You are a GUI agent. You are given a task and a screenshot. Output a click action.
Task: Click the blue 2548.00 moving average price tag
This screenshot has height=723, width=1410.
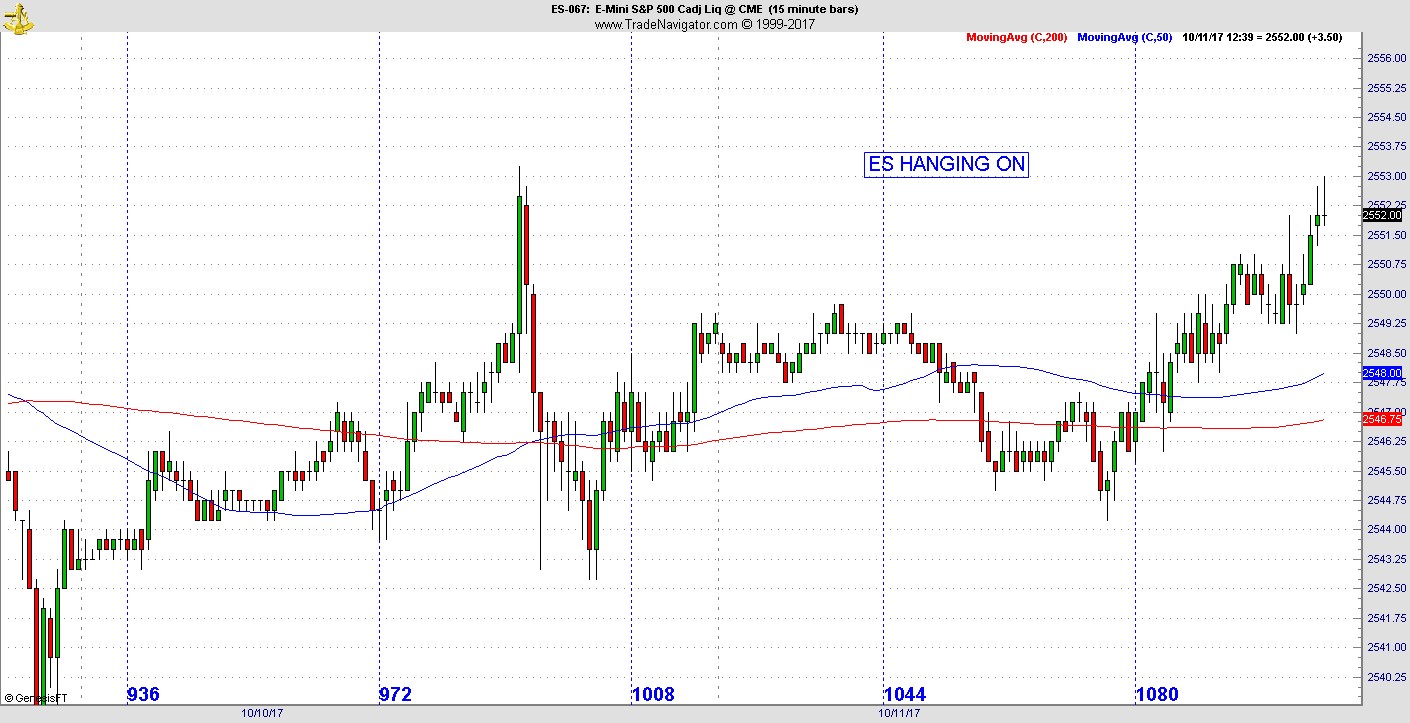point(1381,373)
